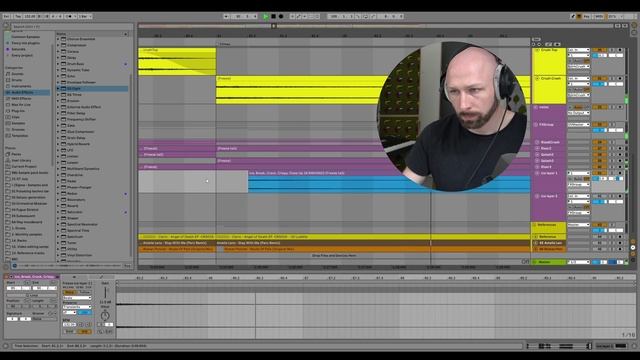
Task: Start playback with the green play button
Action: tap(266, 16)
